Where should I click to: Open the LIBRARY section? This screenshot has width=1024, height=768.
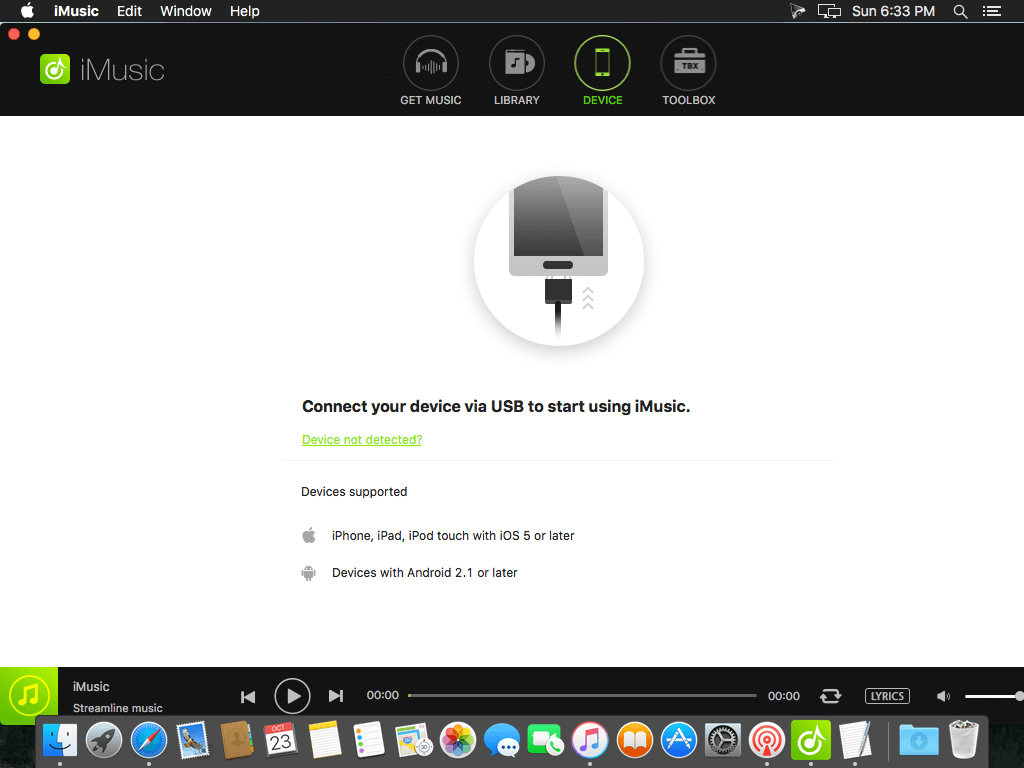point(516,62)
